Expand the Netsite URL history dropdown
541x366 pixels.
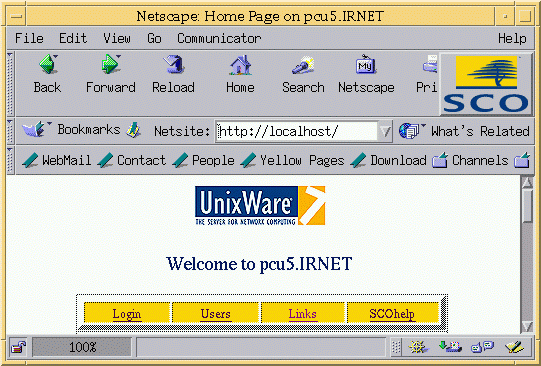click(385, 131)
